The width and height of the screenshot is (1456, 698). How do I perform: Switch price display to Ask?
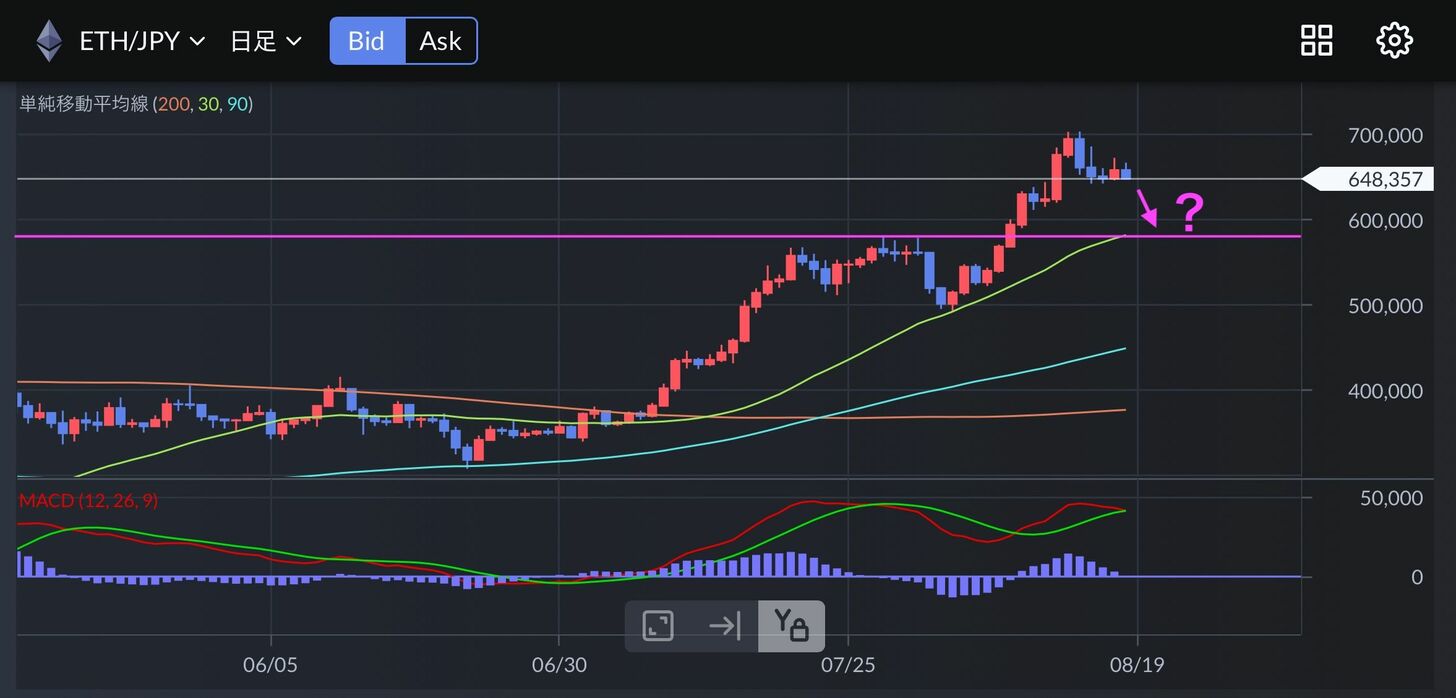[440, 41]
